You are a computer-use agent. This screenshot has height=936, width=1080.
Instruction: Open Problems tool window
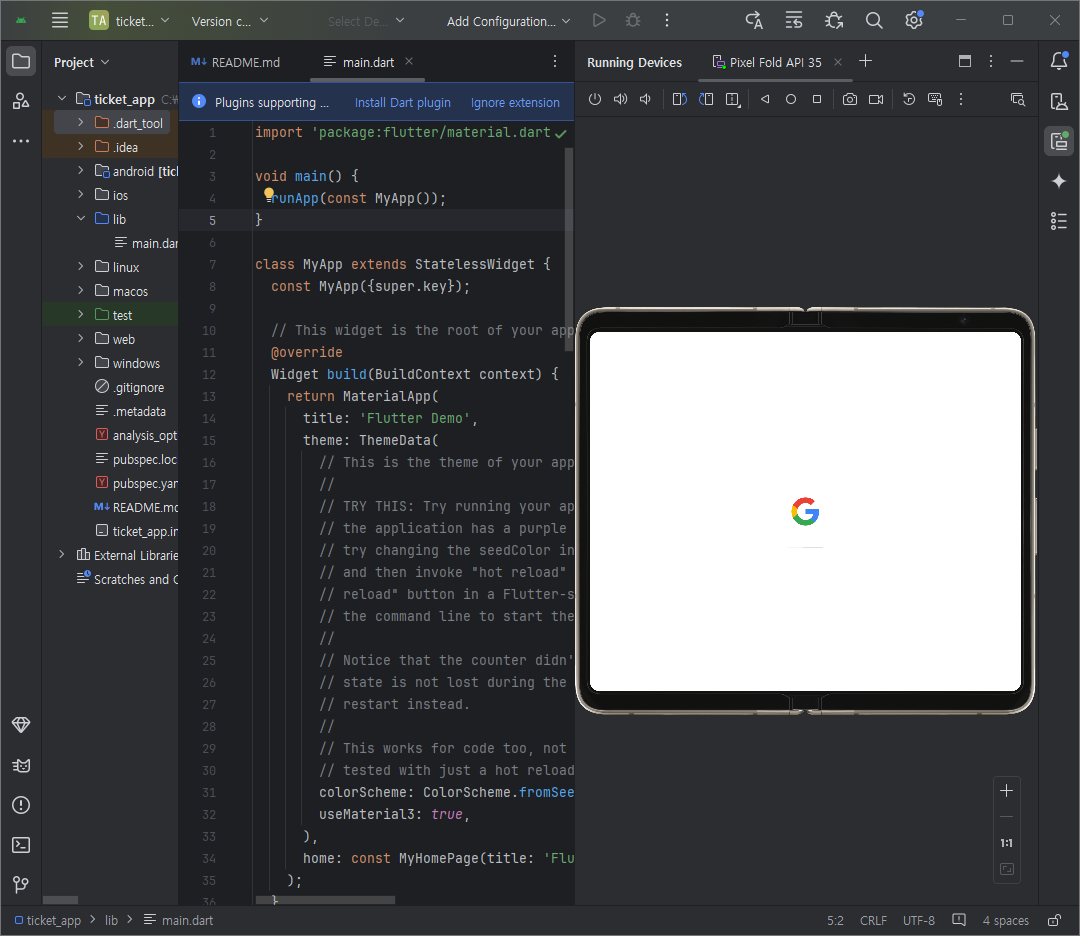(x=21, y=805)
